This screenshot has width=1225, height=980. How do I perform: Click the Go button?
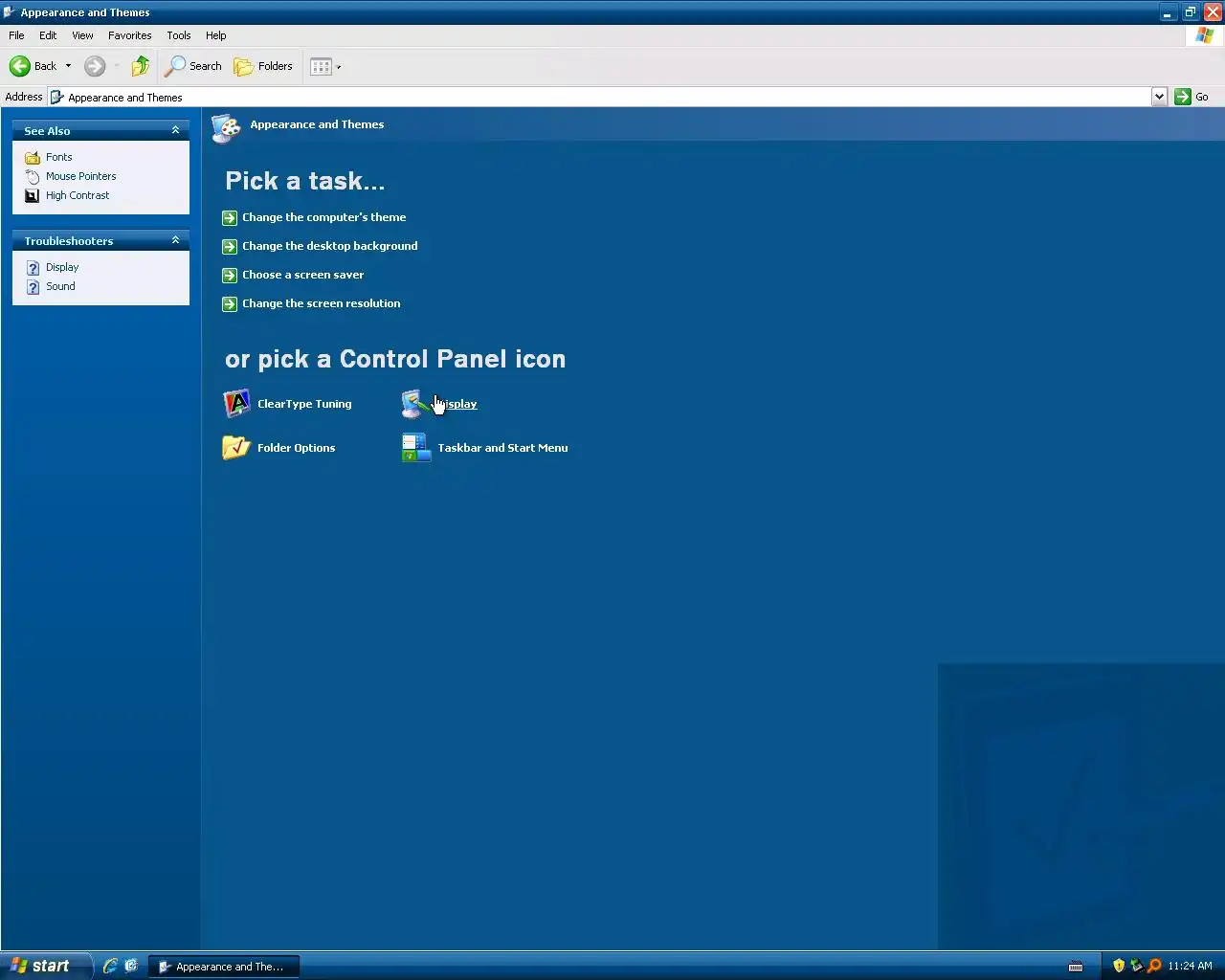(x=1192, y=97)
